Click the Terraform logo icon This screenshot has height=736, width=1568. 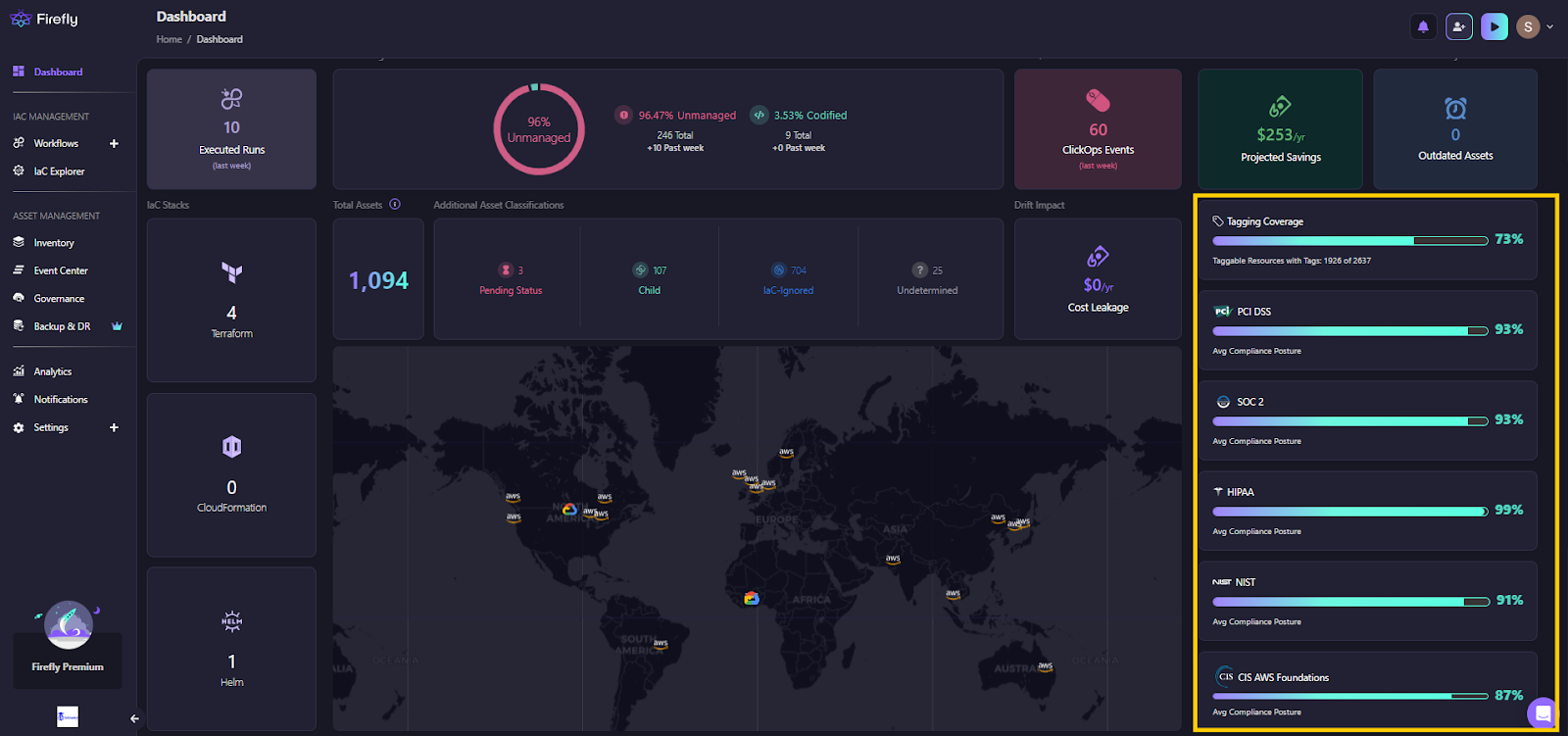tap(231, 272)
